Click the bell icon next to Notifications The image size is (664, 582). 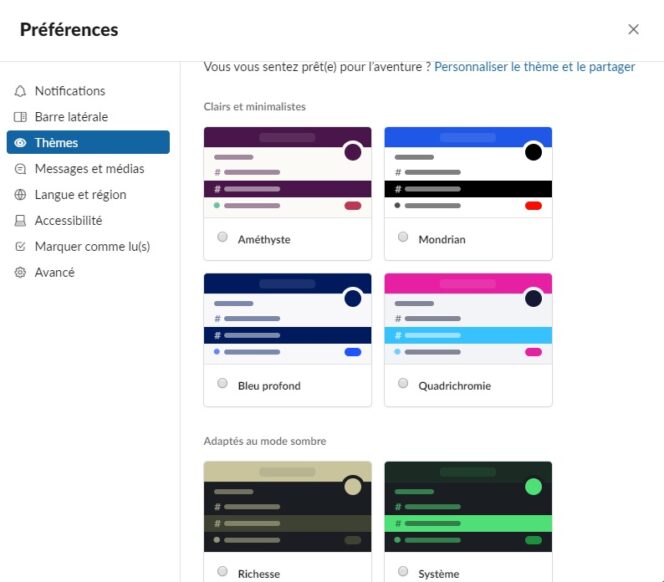pyautogui.click(x=20, y=91)
